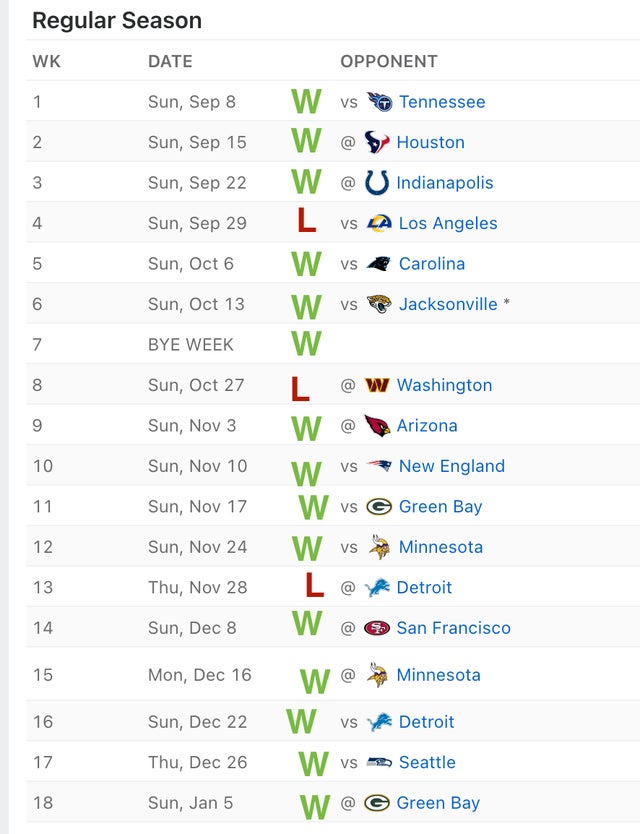
Task: Click the Arizona Cardinals logo
Action: coord(377,425)
